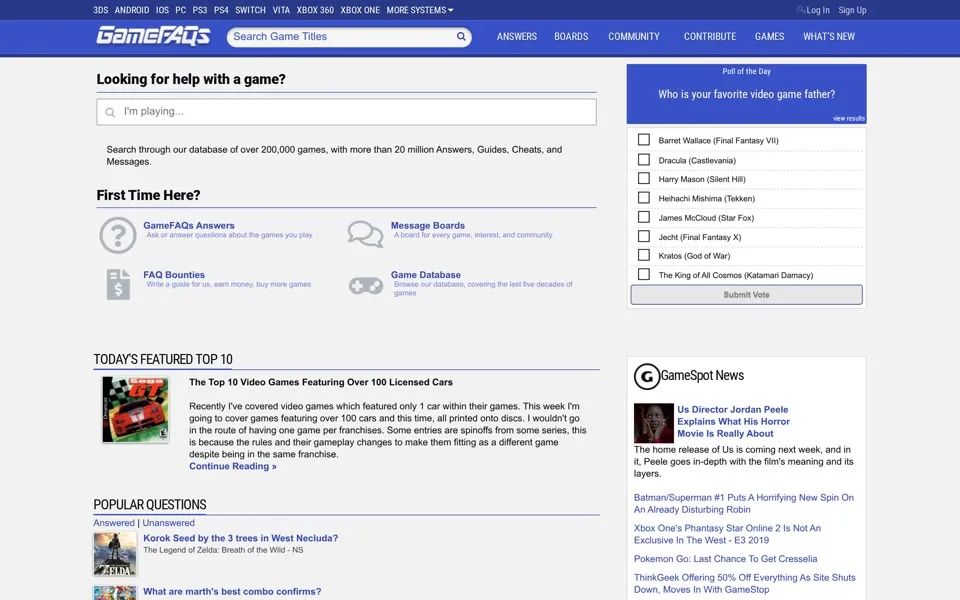The width and height of the screenshot is (960, 600).
Task: Open the What's New menu
Action: 829,37
